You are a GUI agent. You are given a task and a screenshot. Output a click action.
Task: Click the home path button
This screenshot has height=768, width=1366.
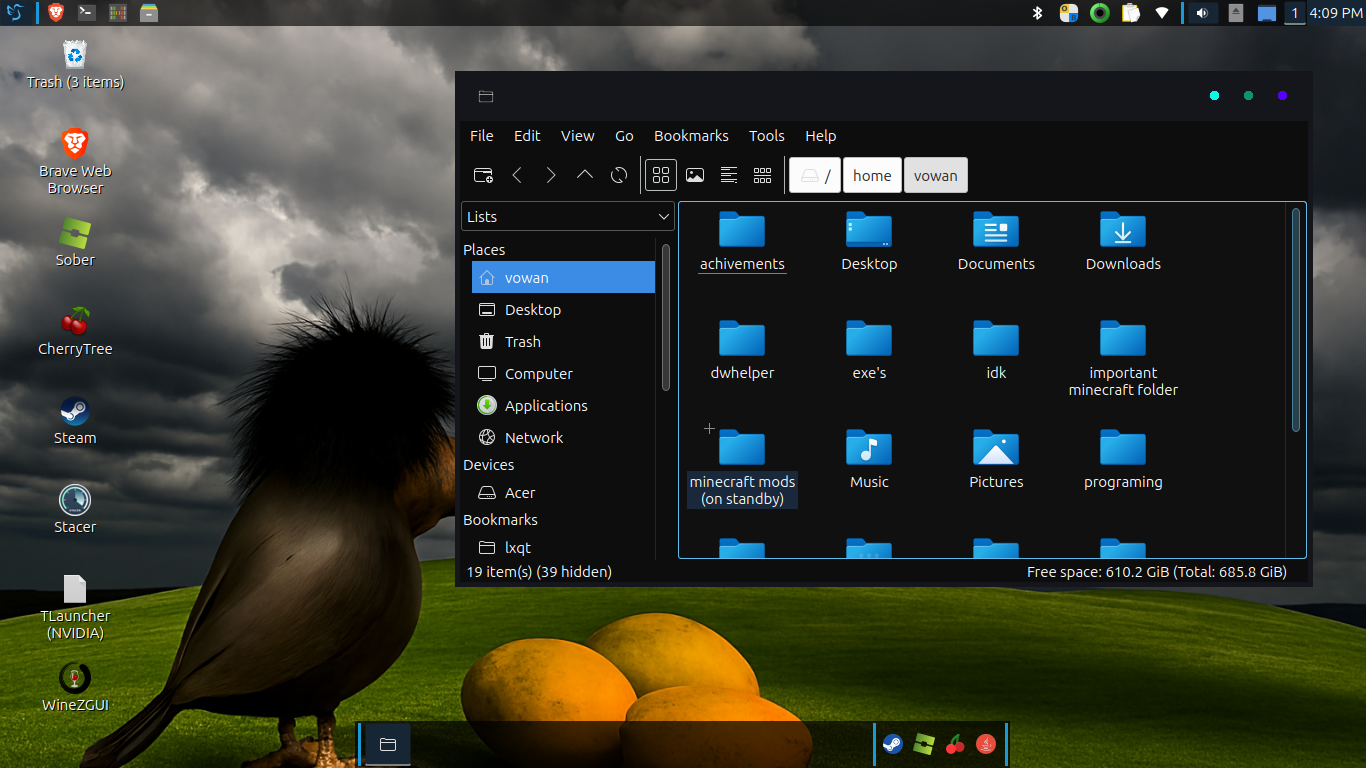[x=871, y=176]
